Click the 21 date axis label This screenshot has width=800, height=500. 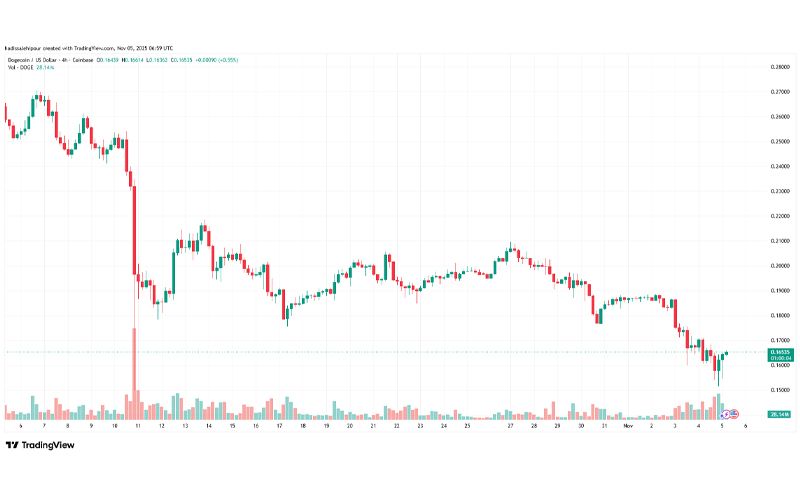pos(373,426)
